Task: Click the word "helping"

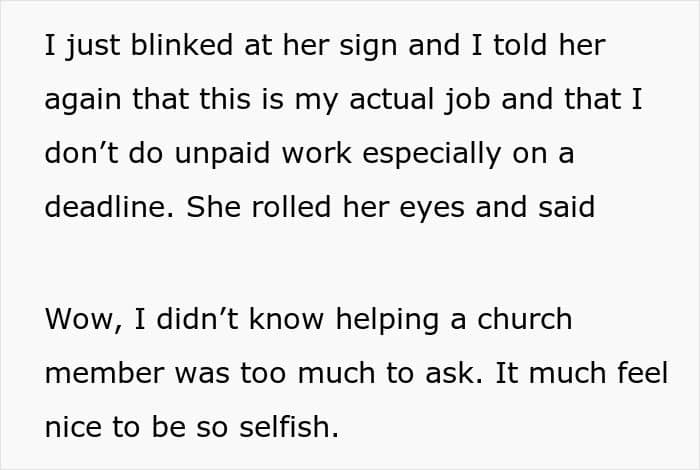Action: [x=387, y=320]
